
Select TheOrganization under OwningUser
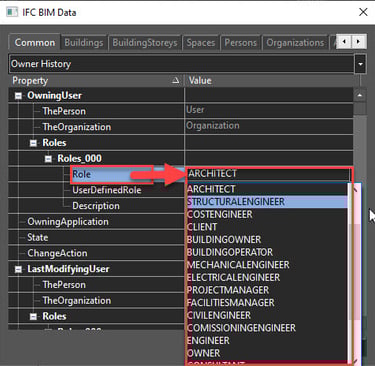(76, 127)
